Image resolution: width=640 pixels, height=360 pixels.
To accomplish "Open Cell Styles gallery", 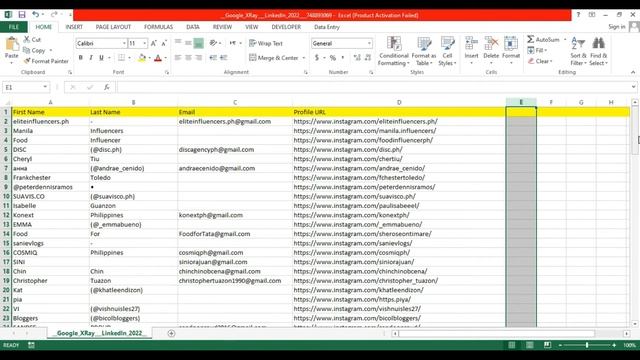I will click(447, 51).
